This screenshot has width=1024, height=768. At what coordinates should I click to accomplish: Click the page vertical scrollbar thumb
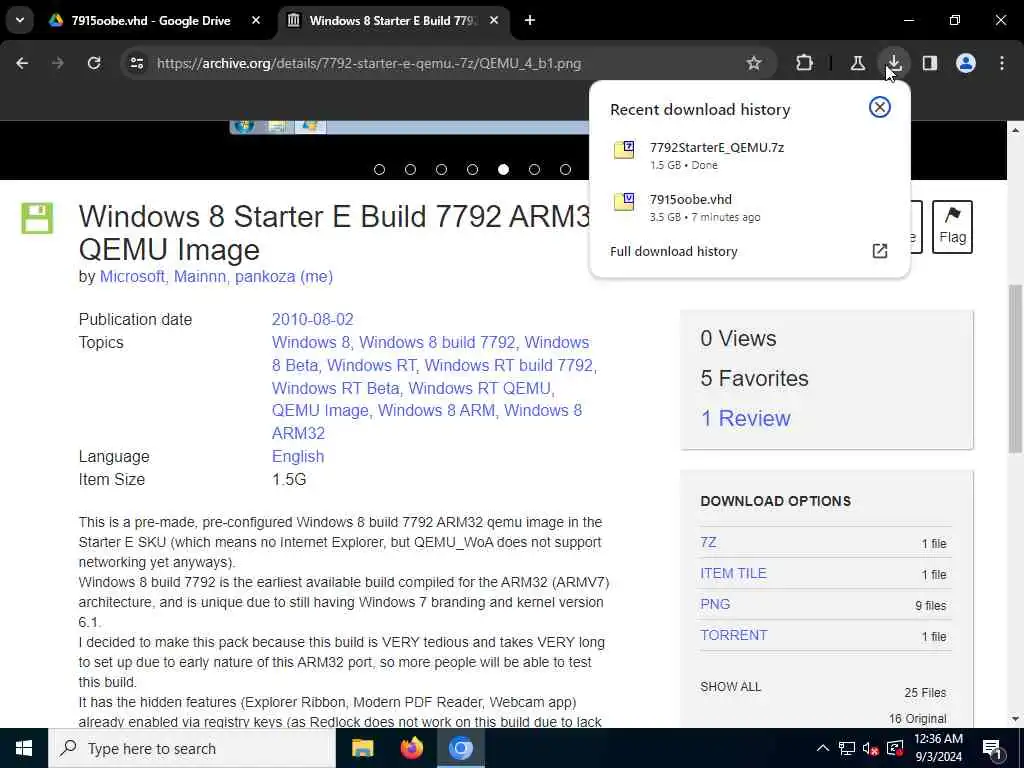[x=1016, y=368]
